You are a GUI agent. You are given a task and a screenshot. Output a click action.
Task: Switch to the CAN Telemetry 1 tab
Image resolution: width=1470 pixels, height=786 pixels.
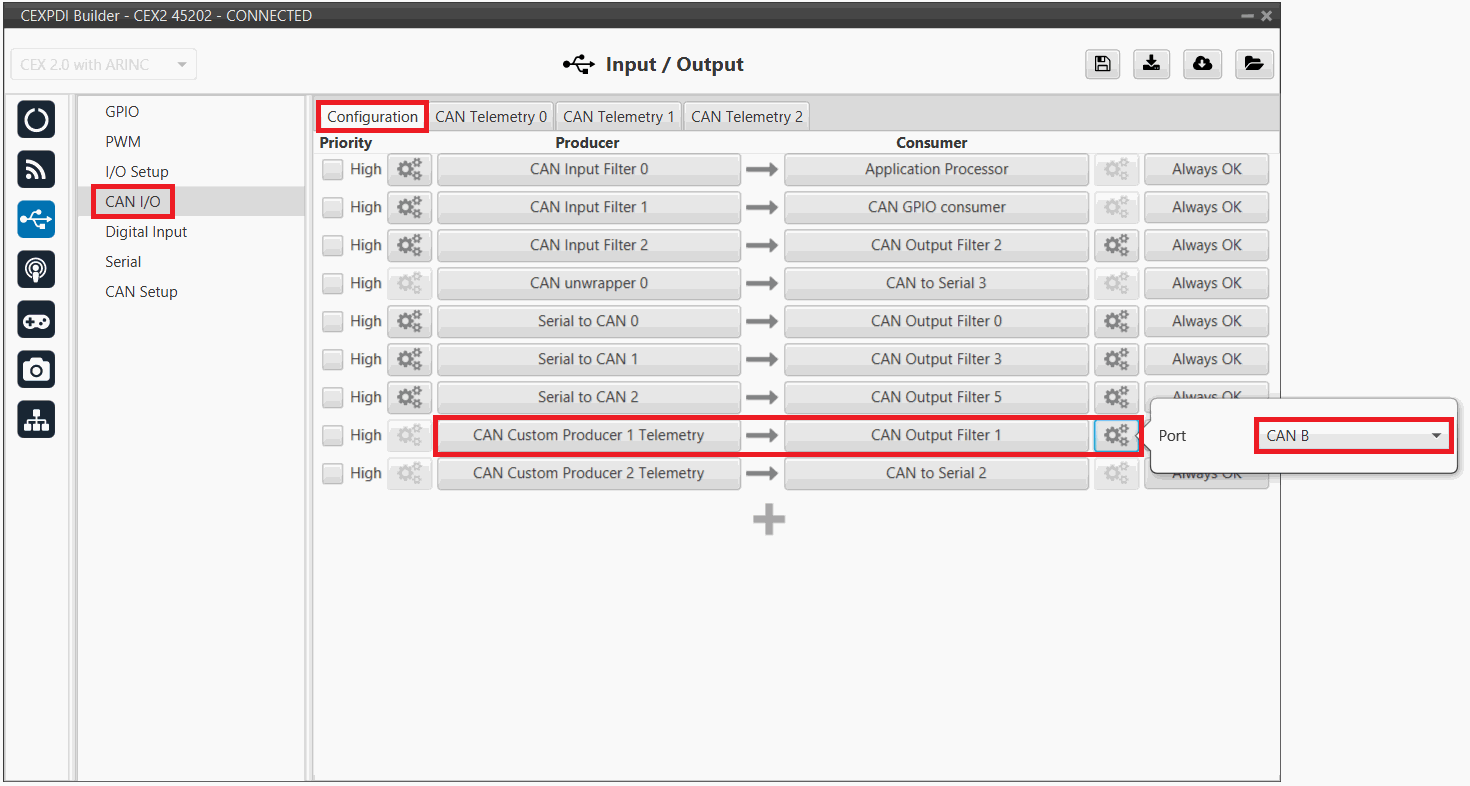point(618,117)
